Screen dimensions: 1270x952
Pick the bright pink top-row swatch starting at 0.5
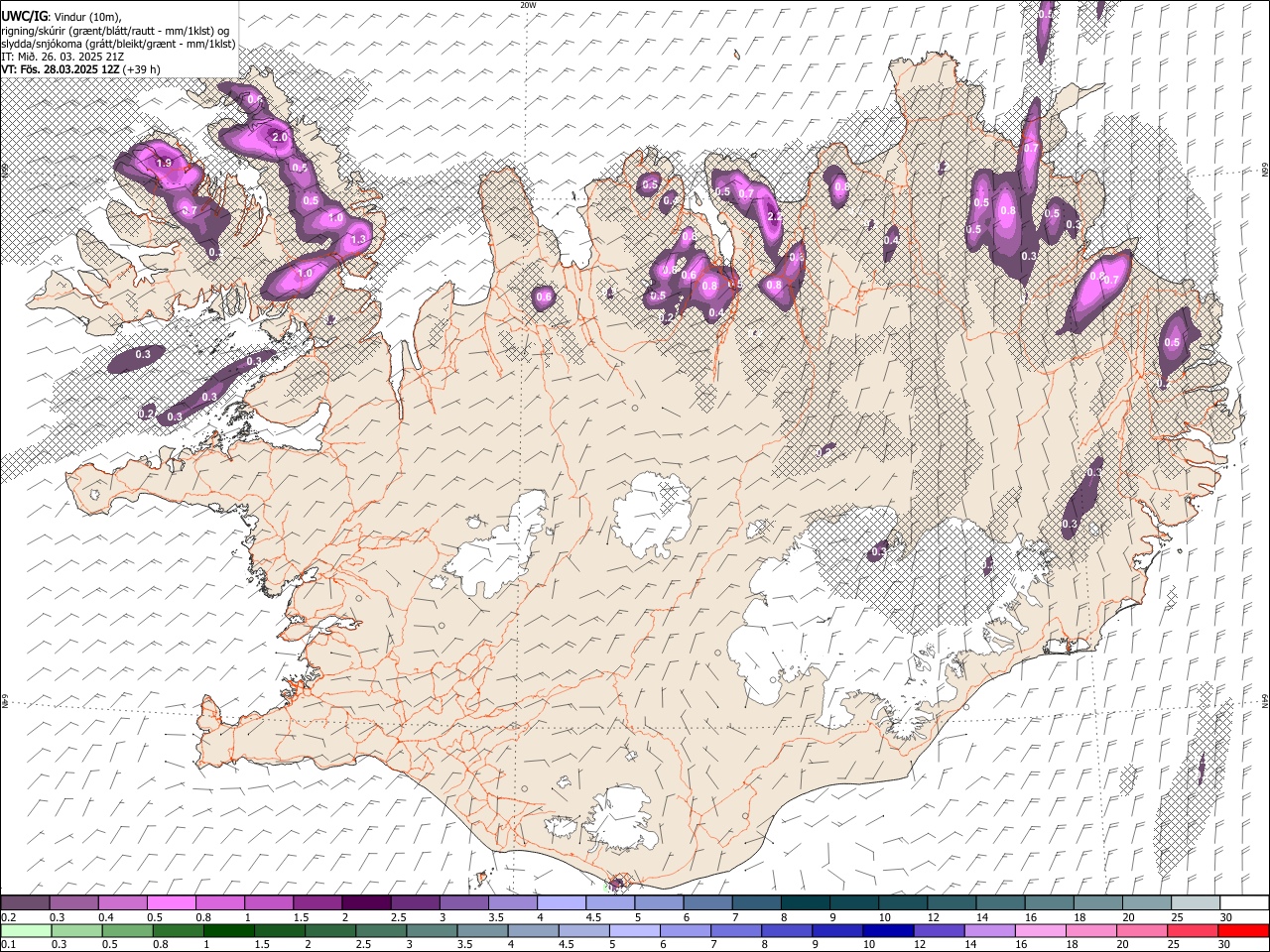coord(171,902)
